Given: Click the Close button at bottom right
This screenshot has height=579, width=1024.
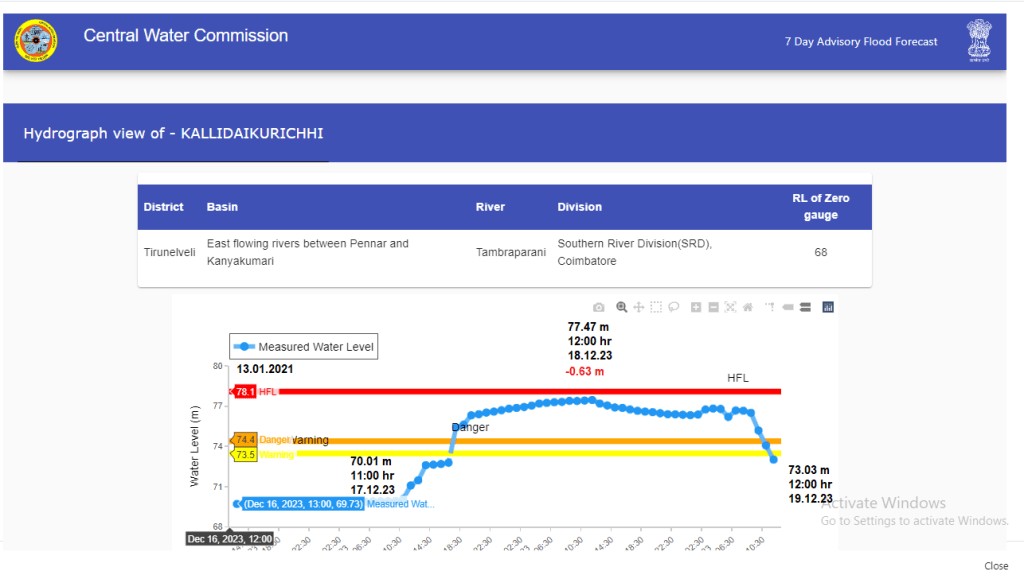Looking at the screenshot, I should [x=996, y=566].
